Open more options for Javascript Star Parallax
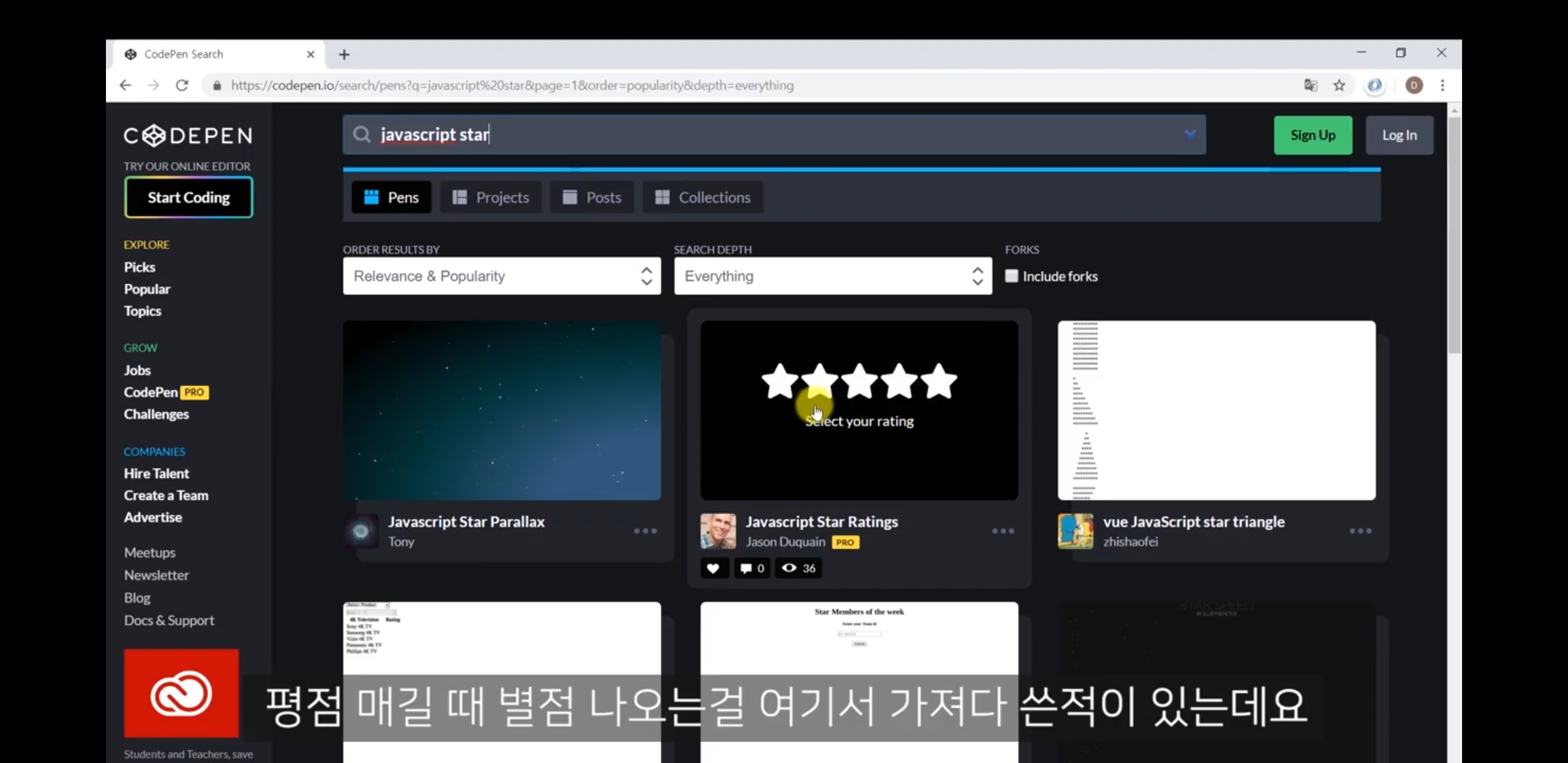Image resolution: width=1568 pixels, height=763 pixels. point(645,531)
